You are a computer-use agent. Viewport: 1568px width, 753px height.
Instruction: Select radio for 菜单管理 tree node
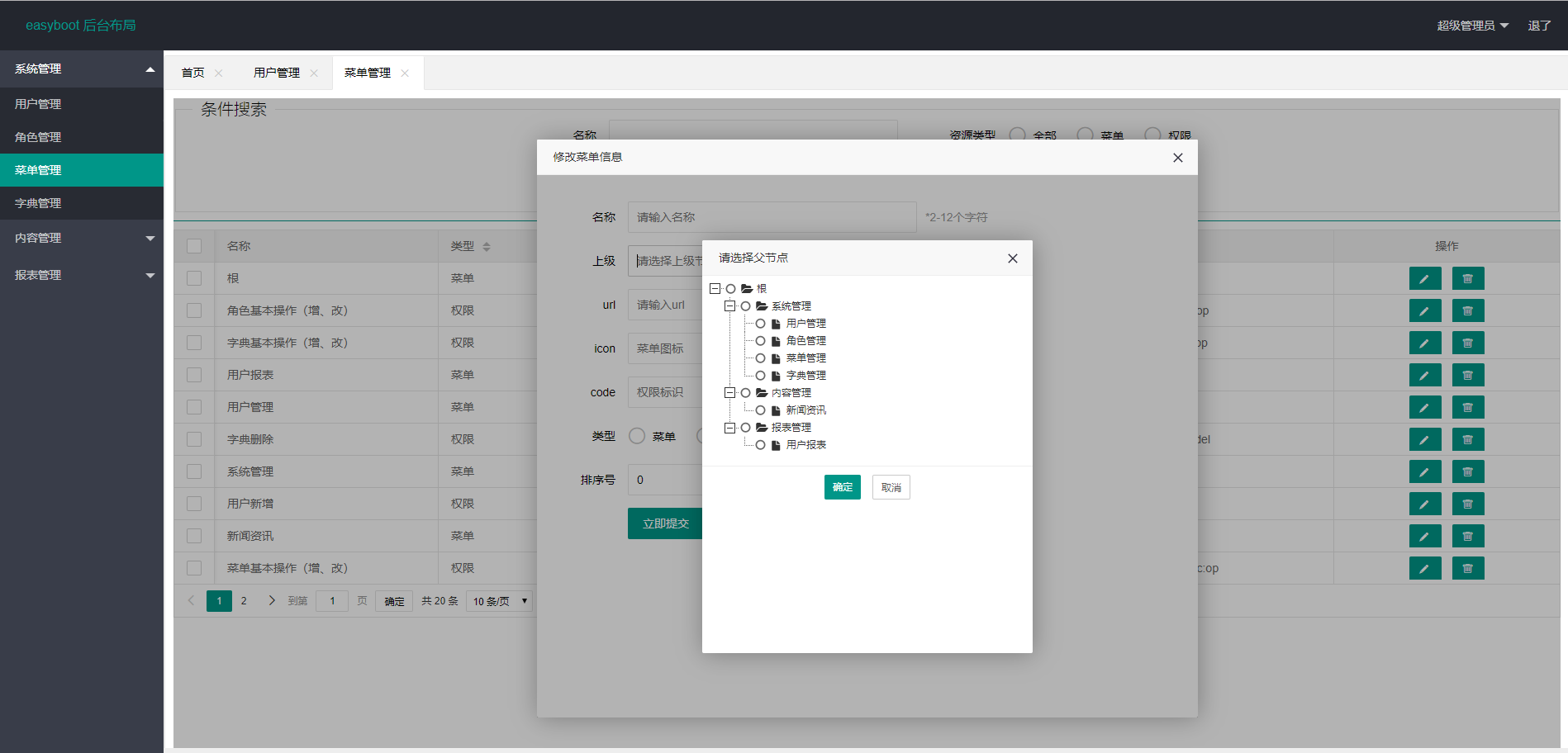tap(760, 358)
